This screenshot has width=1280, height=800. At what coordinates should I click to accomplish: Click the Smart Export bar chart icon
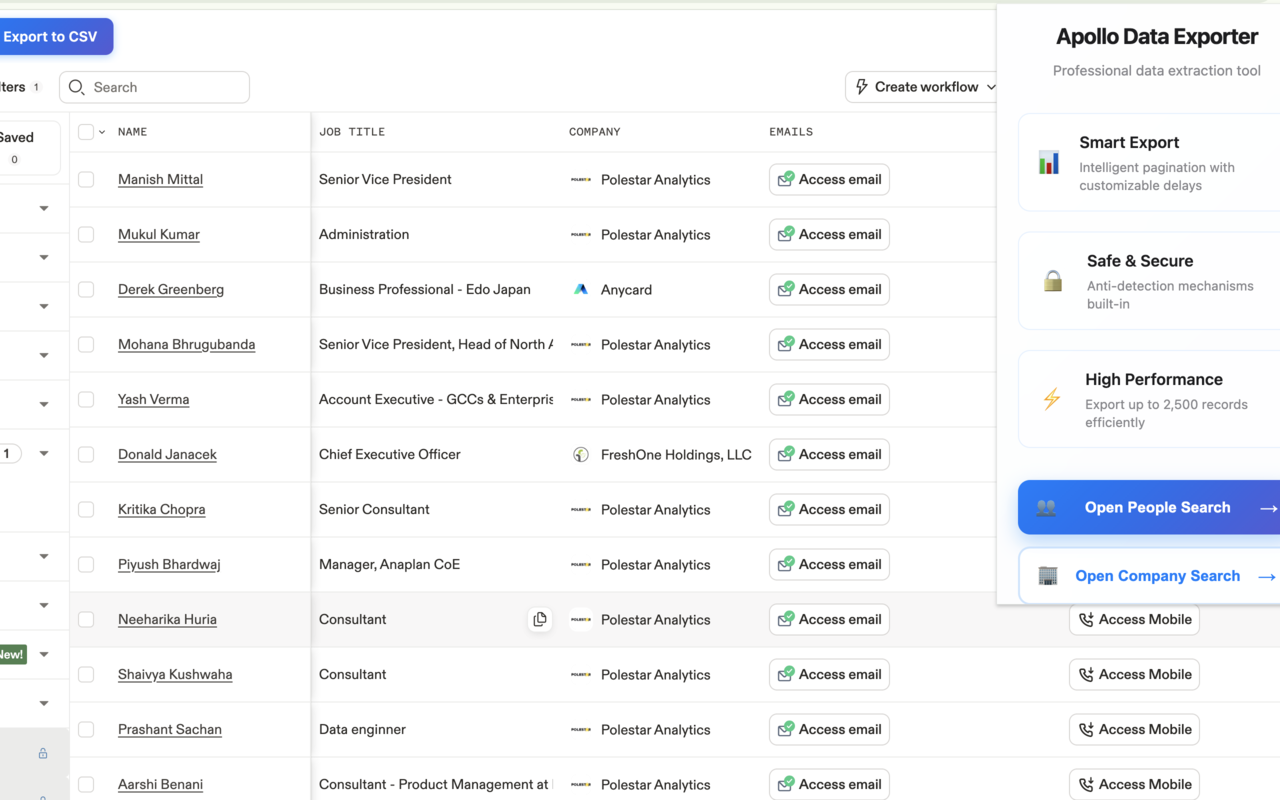(1049, 162)
